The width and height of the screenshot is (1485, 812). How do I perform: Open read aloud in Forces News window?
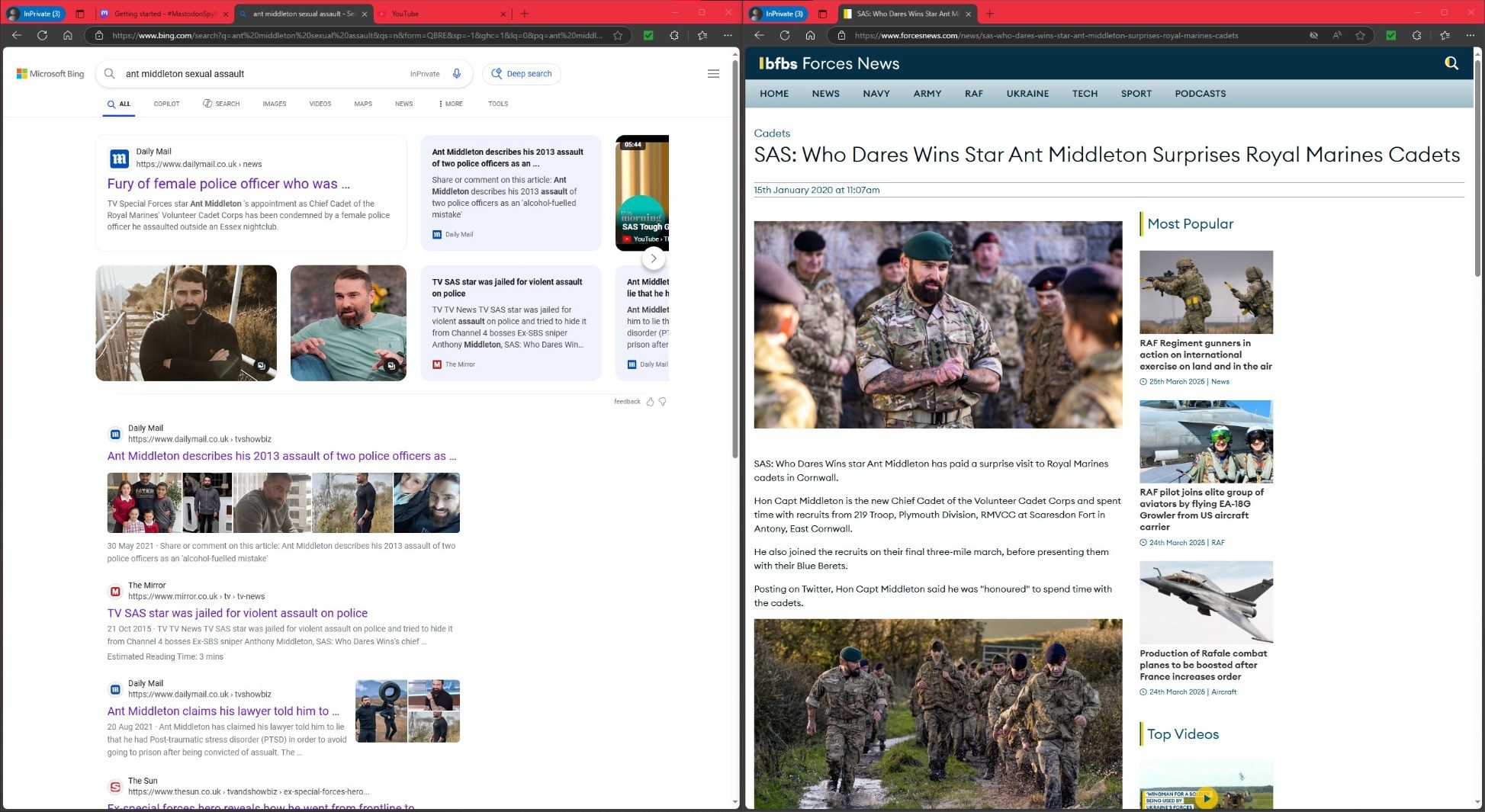click(x=1337, y=35)
